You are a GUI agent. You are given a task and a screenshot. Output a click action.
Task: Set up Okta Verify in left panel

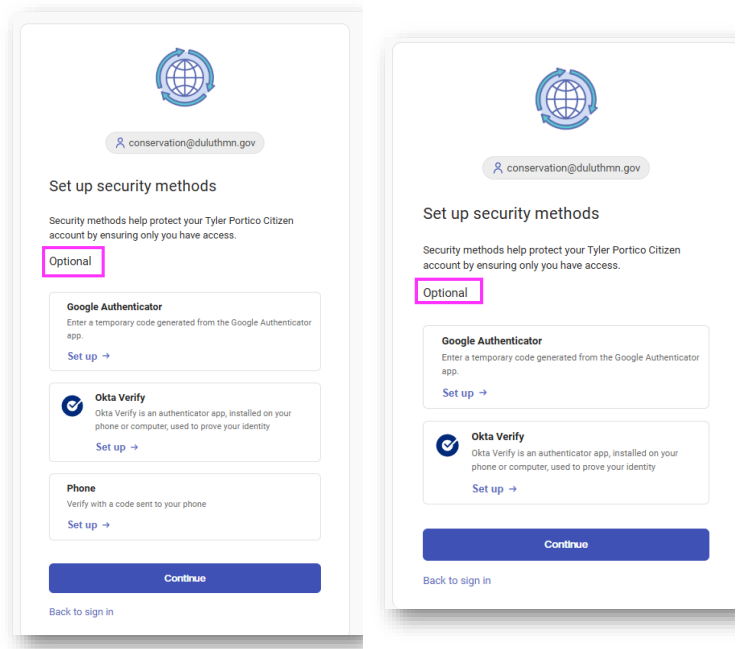click(x=116, y=447)
